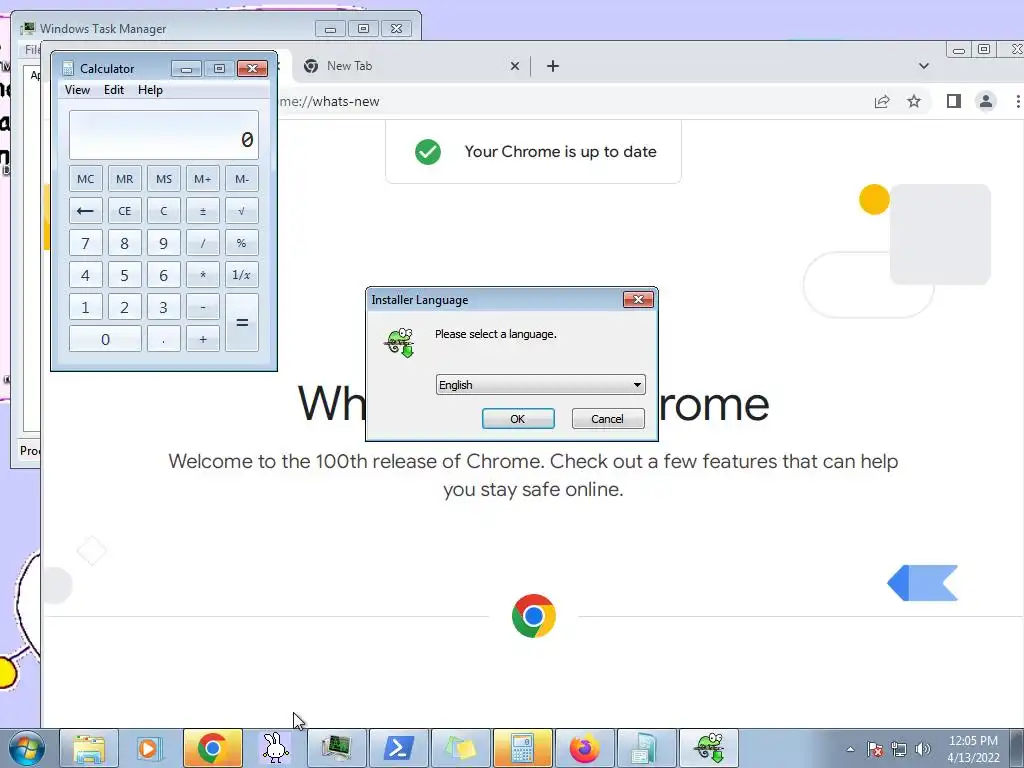Cancel the Installer Language dialog
Viewport: 1024px width, 768px height.
coord(607,419)
